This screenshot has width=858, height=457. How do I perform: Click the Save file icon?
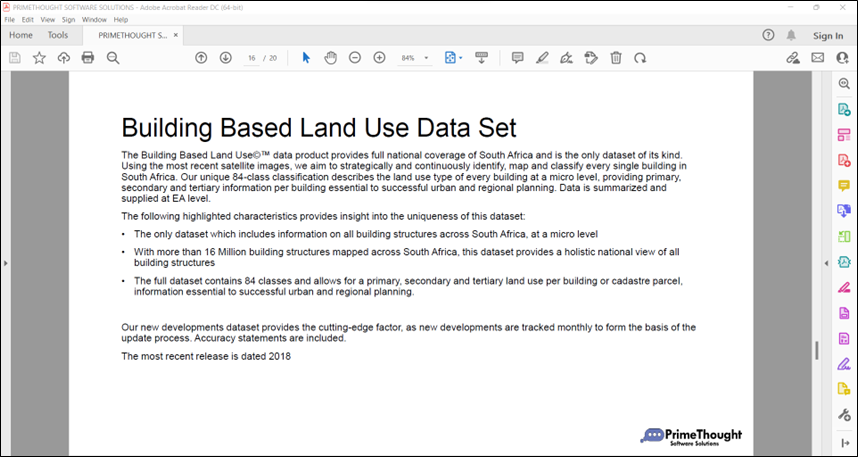click(x=15, y=57)
